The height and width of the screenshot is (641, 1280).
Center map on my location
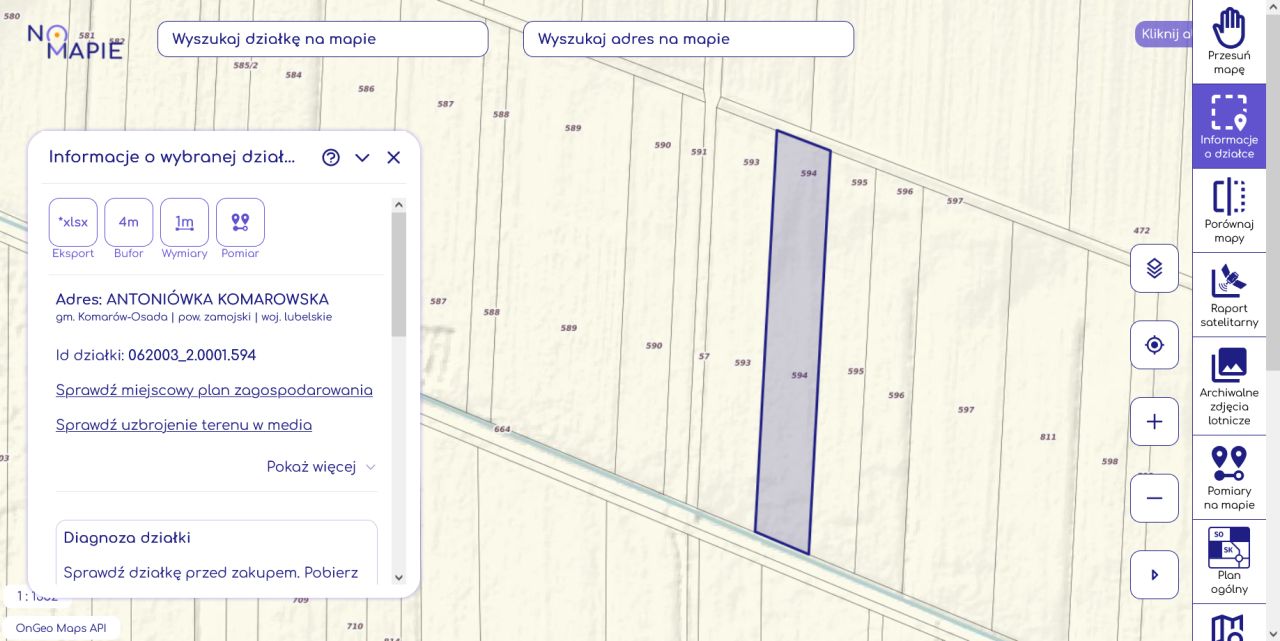coord(1154,345)
